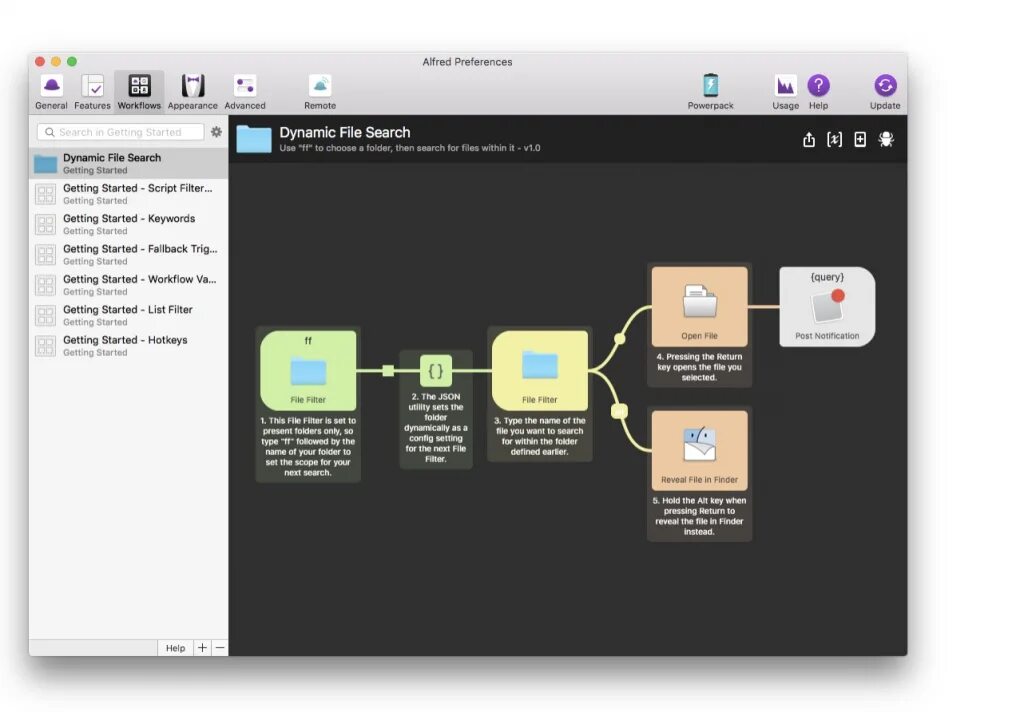Click the Dynamic File Search header title
This screenshot has width=1024, height=712.
click(x=345, y=133)
